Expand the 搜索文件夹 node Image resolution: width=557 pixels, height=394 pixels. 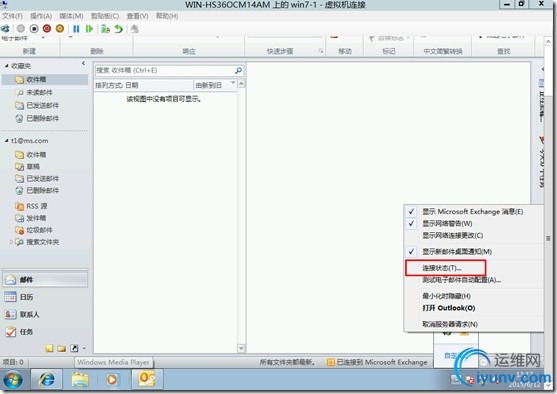pyautogui.click(x=11, y=242)
